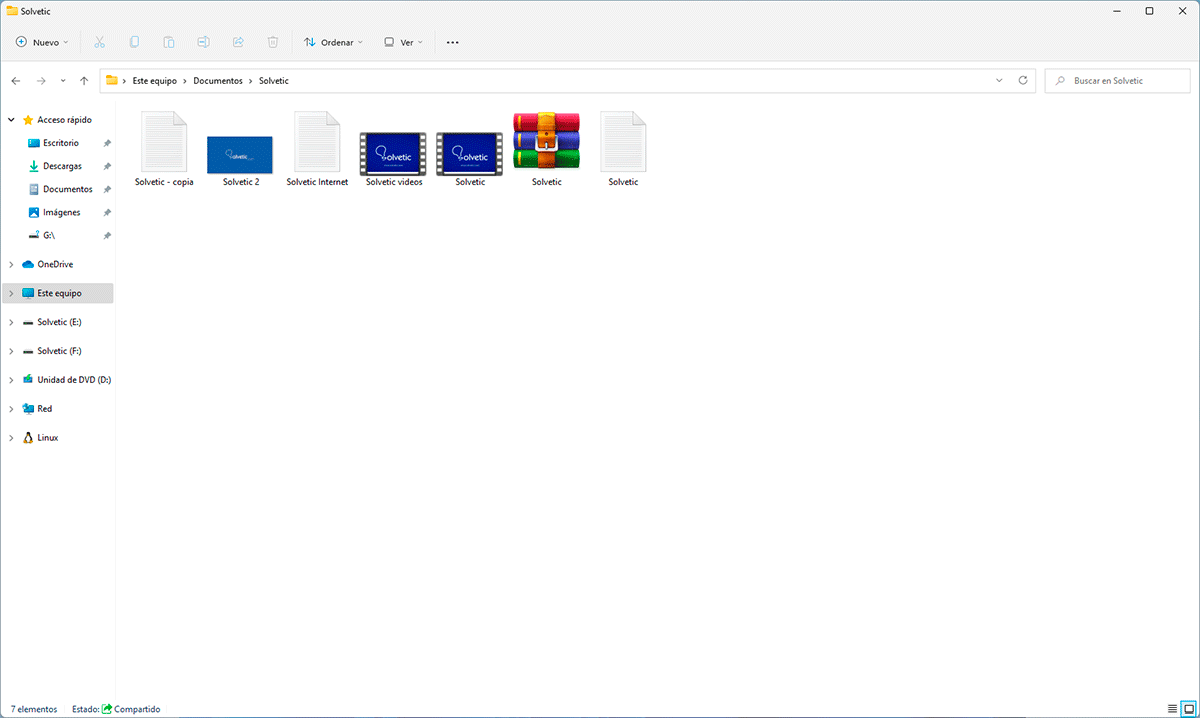The image size is (1200, 718).
Task: Go back with the left arrow
Action: 16,80
